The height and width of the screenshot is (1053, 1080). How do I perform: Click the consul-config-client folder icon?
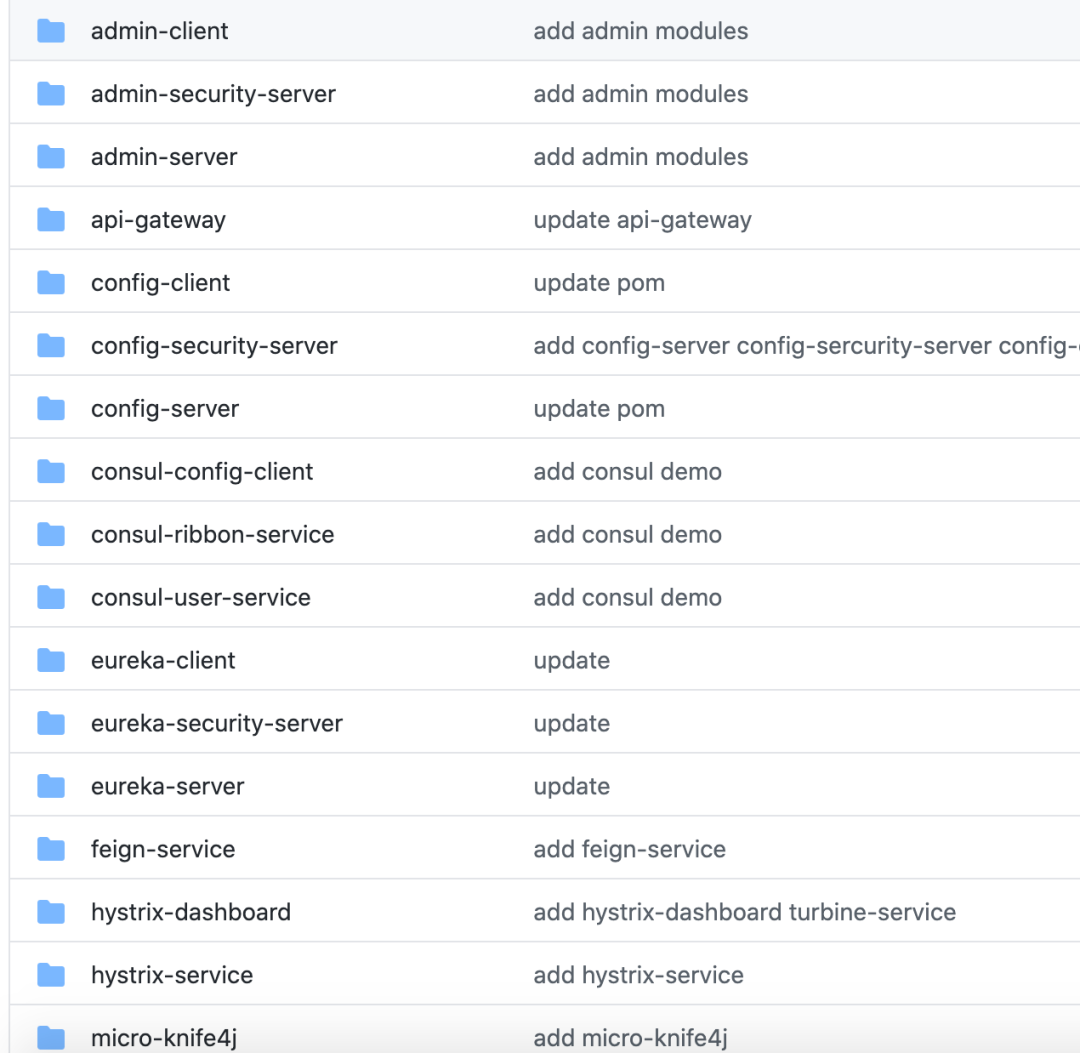pyautogui.click(x=51, y=471)
